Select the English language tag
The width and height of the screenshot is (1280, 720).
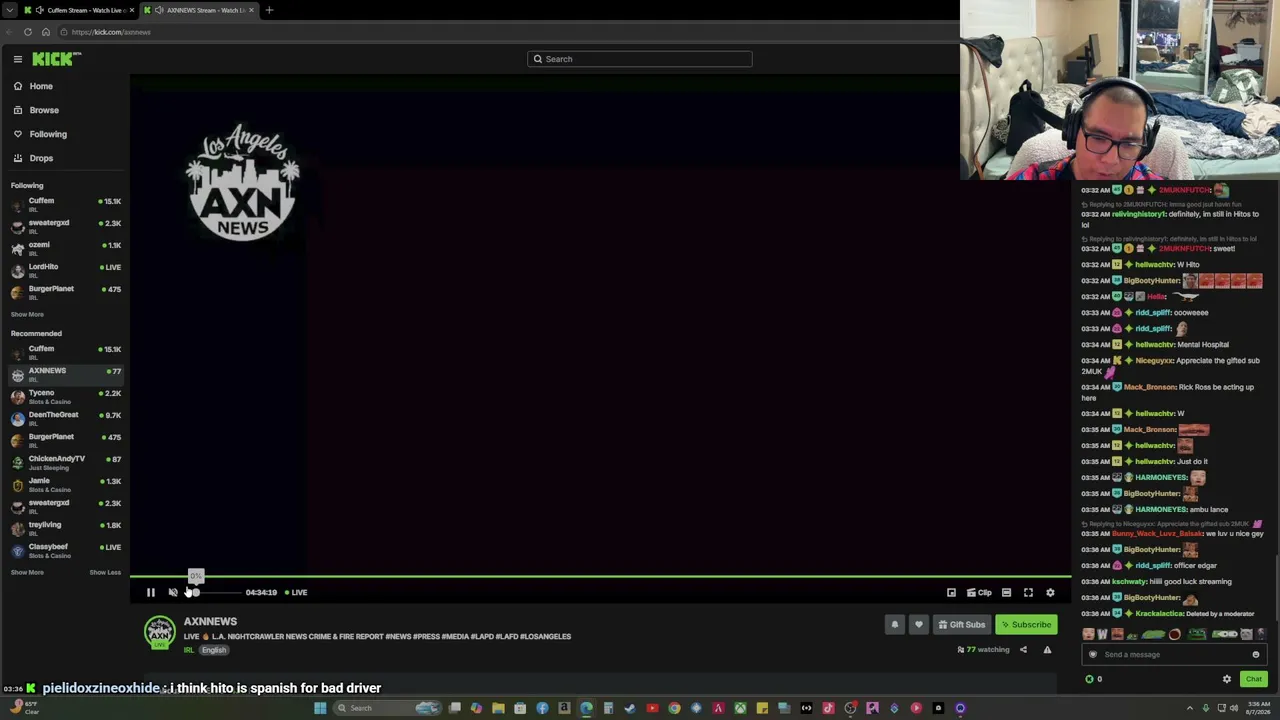point(214,650)
